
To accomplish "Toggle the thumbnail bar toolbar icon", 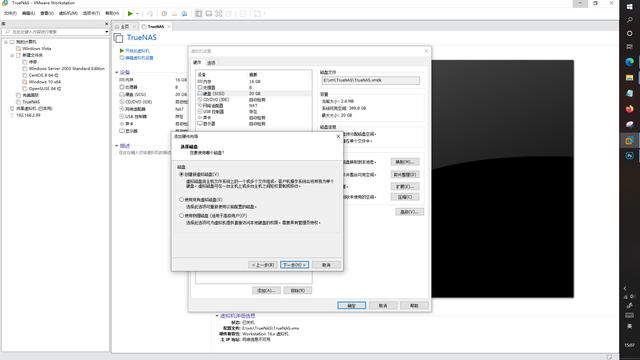I will 209,13.
